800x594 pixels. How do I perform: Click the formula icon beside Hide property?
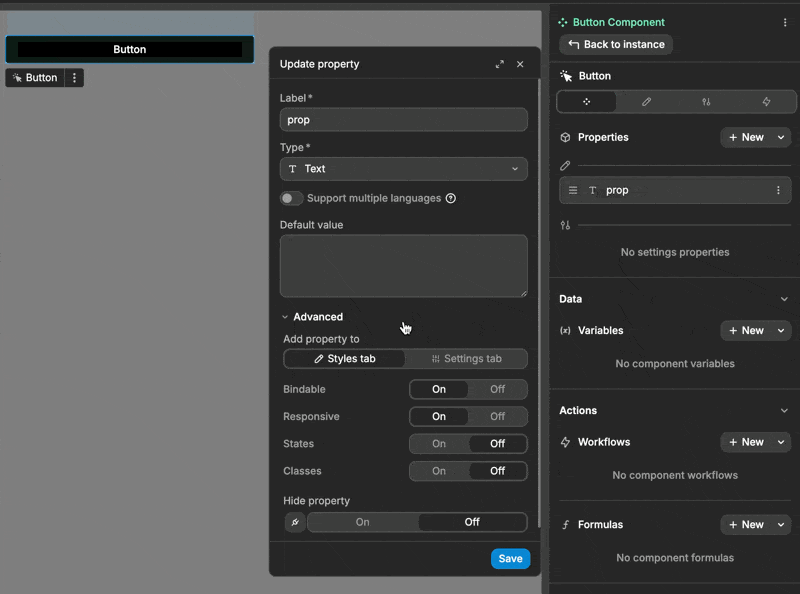tap(295, 521)
